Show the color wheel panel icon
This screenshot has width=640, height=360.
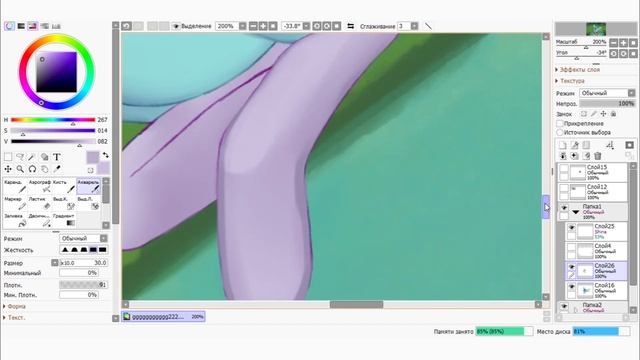(9, 26)
